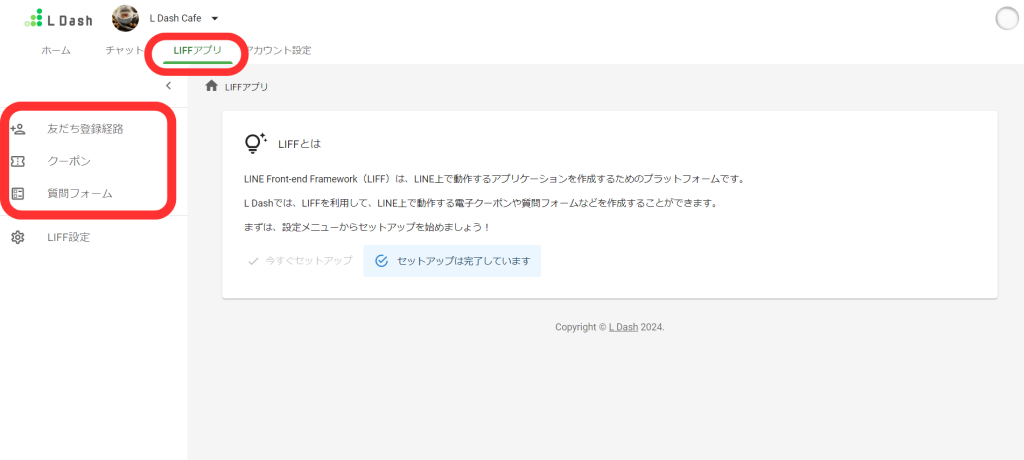
Task: Click the add-person icon beside 友だち登録経路
Action: pos(18,129)
